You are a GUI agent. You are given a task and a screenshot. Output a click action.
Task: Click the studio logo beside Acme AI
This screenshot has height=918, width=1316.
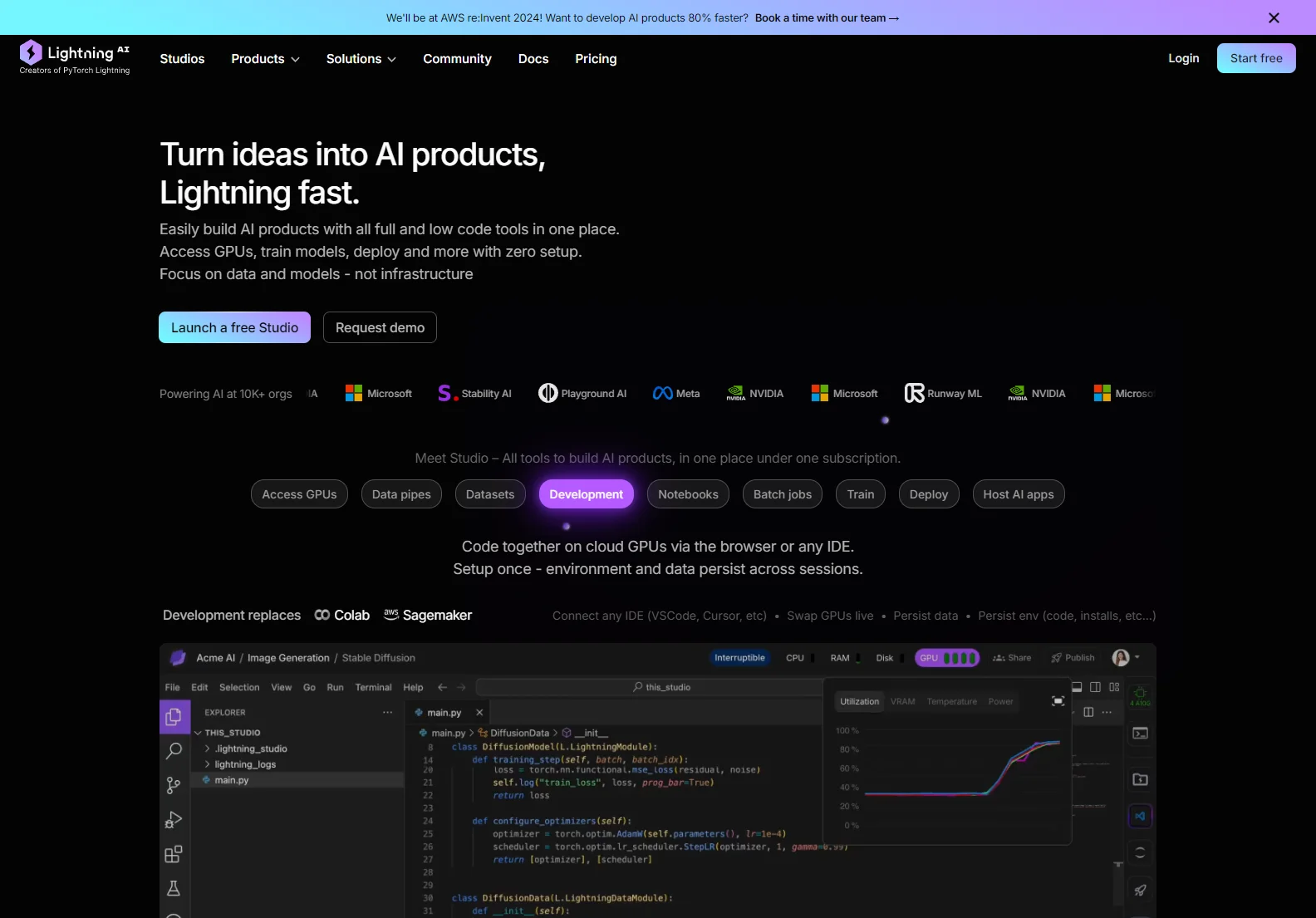click(178, 658)
